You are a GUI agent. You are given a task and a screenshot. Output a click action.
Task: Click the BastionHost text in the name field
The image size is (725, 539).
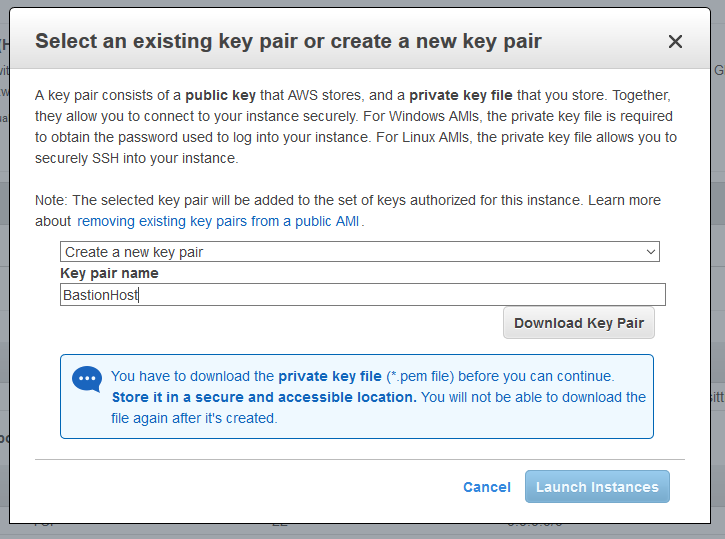(x=100, y=295)
